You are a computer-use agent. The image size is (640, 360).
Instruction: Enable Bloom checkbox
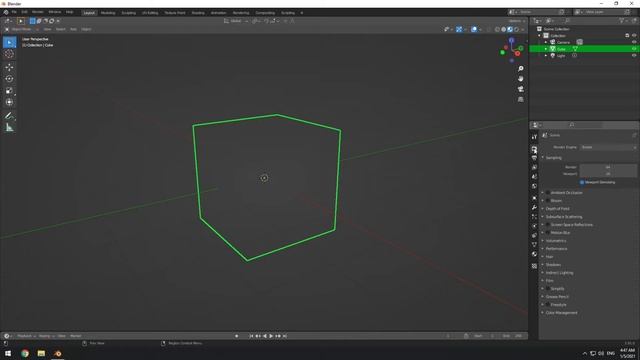point(548,200)
